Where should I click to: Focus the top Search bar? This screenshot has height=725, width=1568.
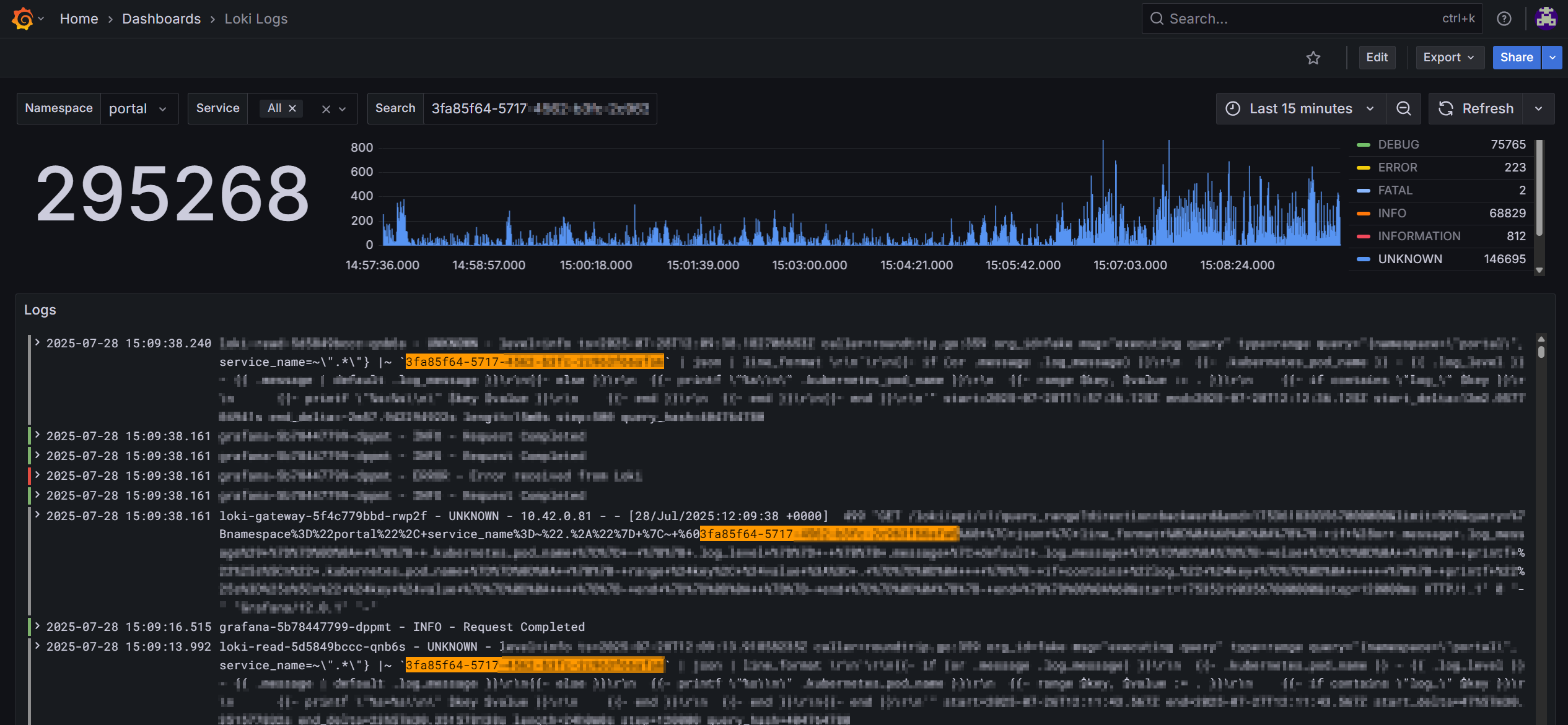tap(1312, 19)
